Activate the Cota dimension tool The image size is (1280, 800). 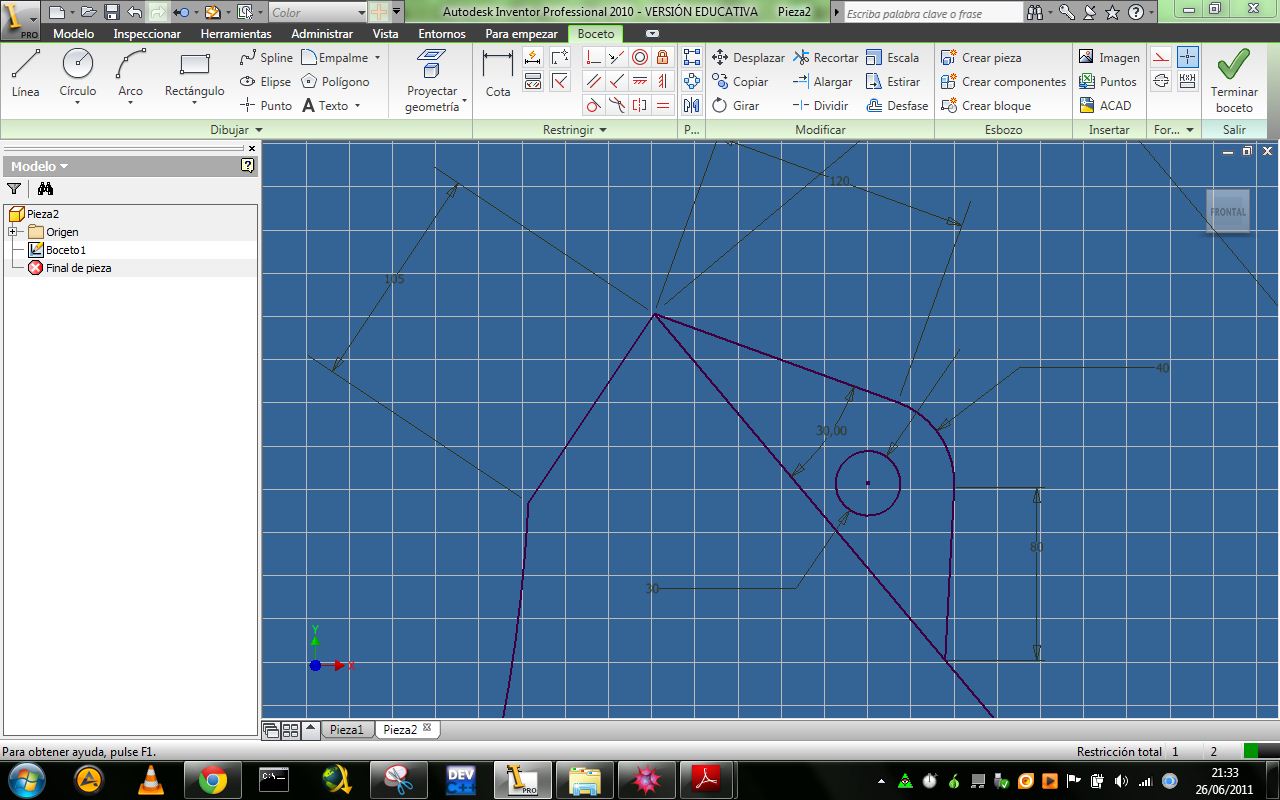pos(498,75)
